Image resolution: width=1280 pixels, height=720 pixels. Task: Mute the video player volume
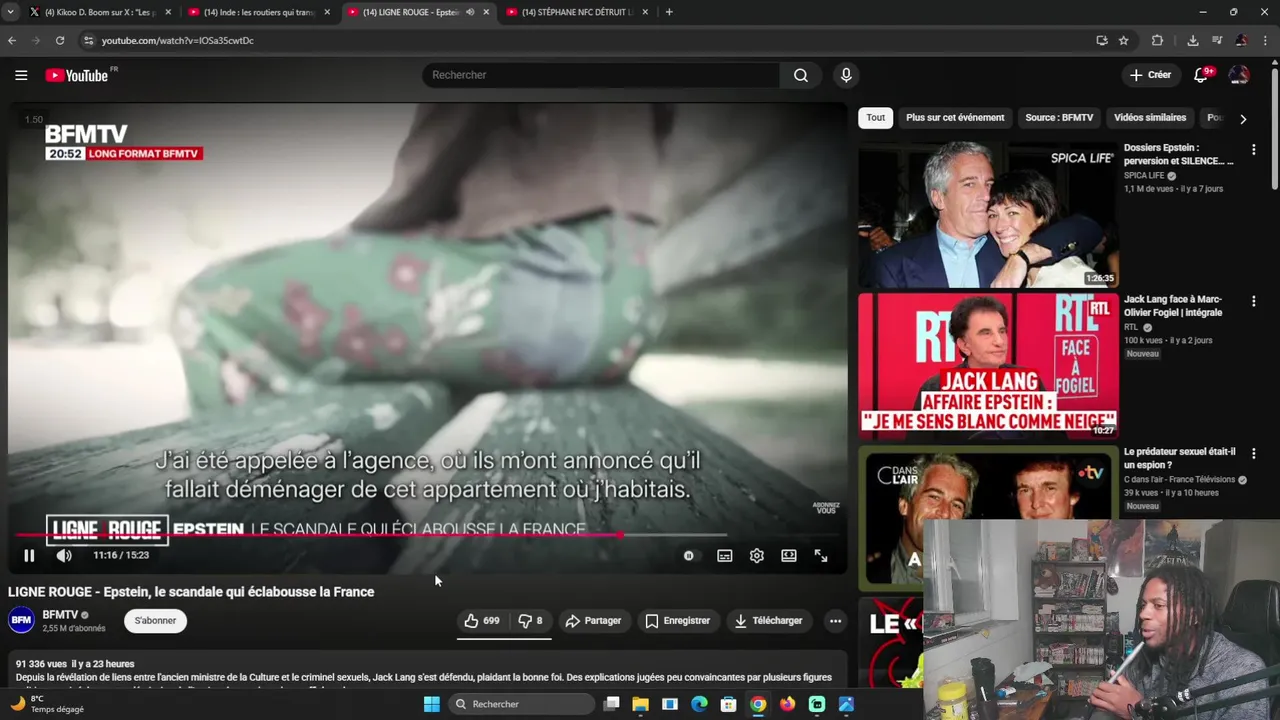click(x=64, y=555)
